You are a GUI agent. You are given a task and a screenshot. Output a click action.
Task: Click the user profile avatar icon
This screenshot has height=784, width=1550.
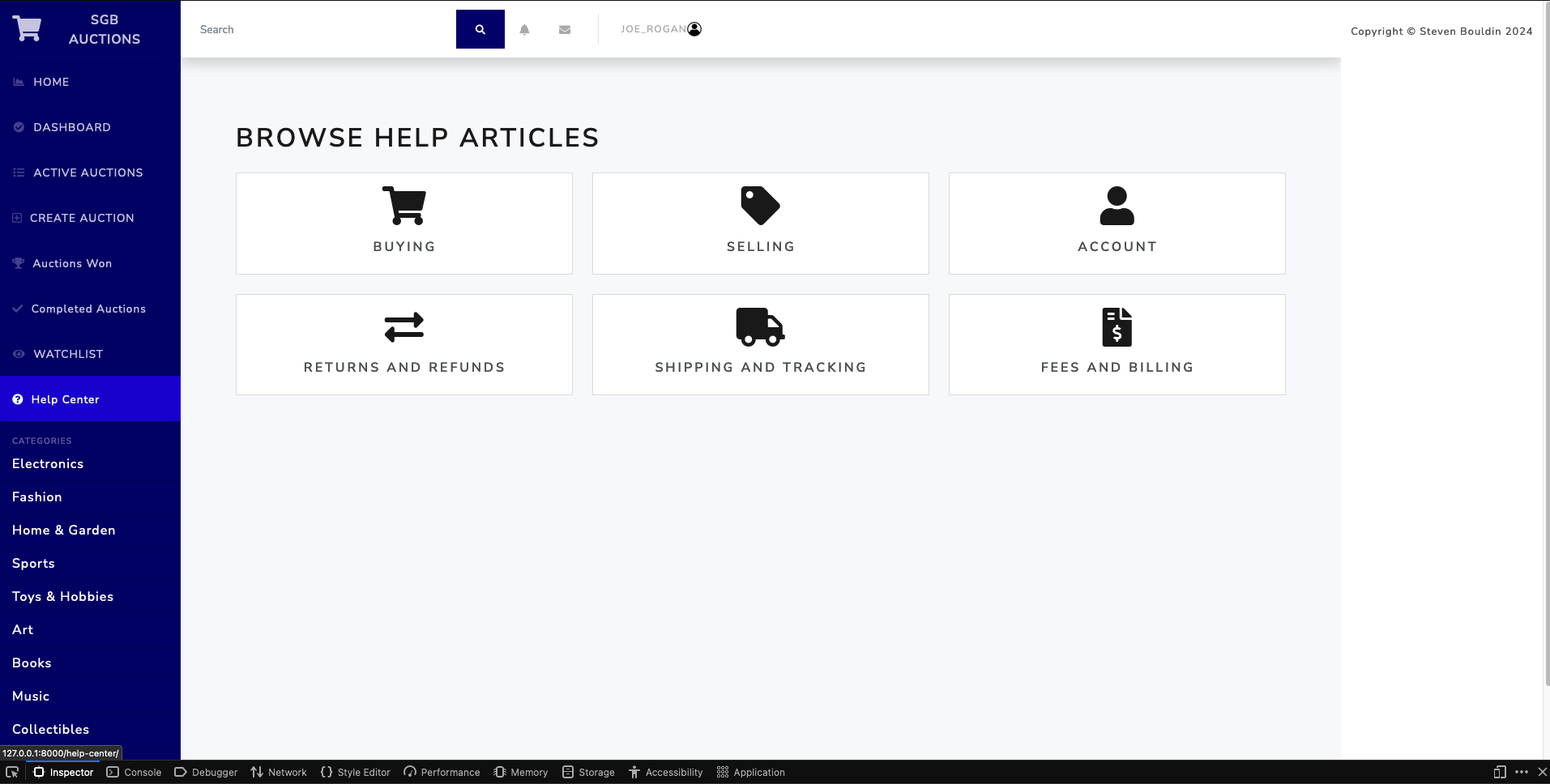click(x=694, y=29)
